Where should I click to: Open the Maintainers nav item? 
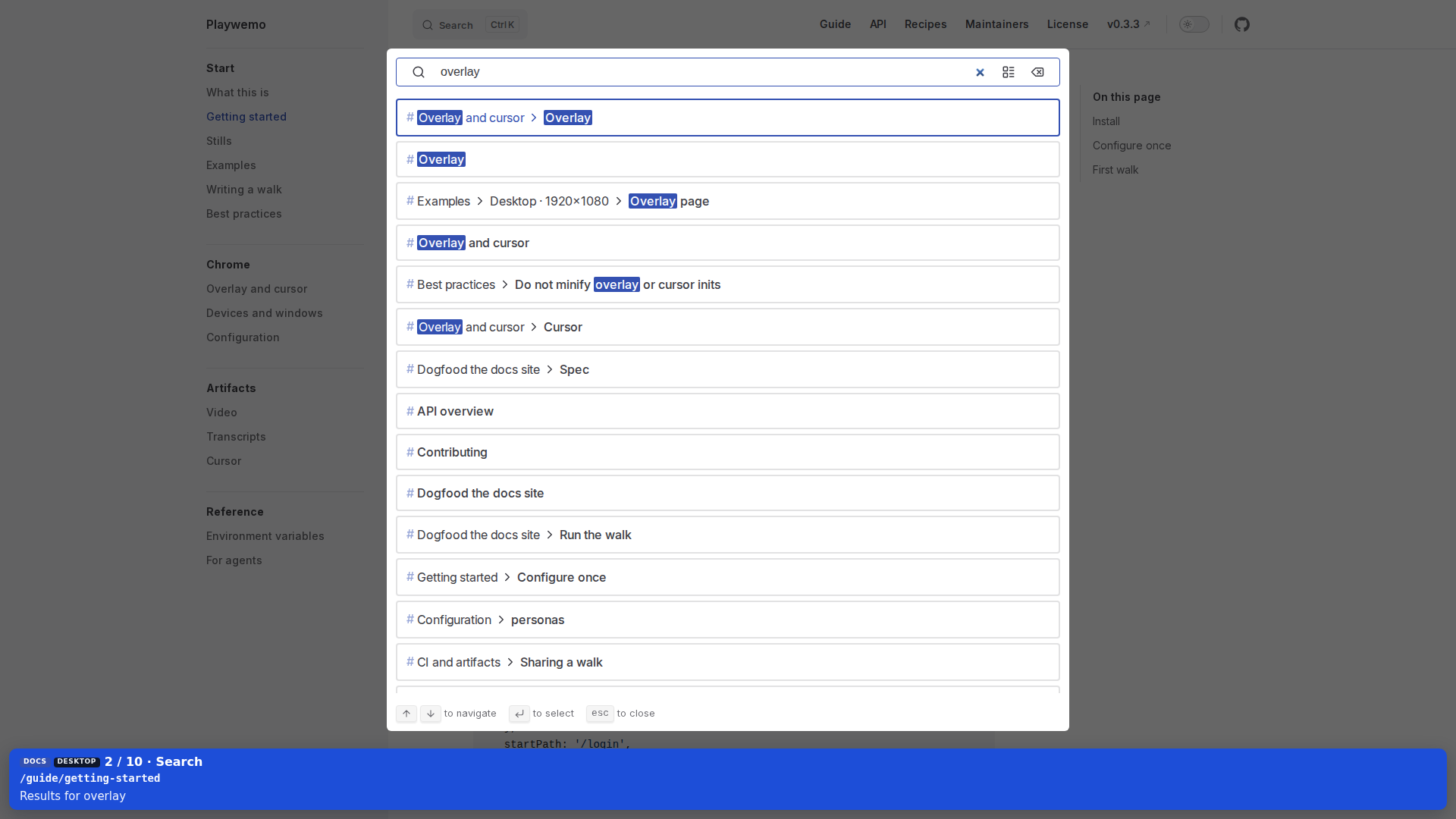[x=996, y=24]
